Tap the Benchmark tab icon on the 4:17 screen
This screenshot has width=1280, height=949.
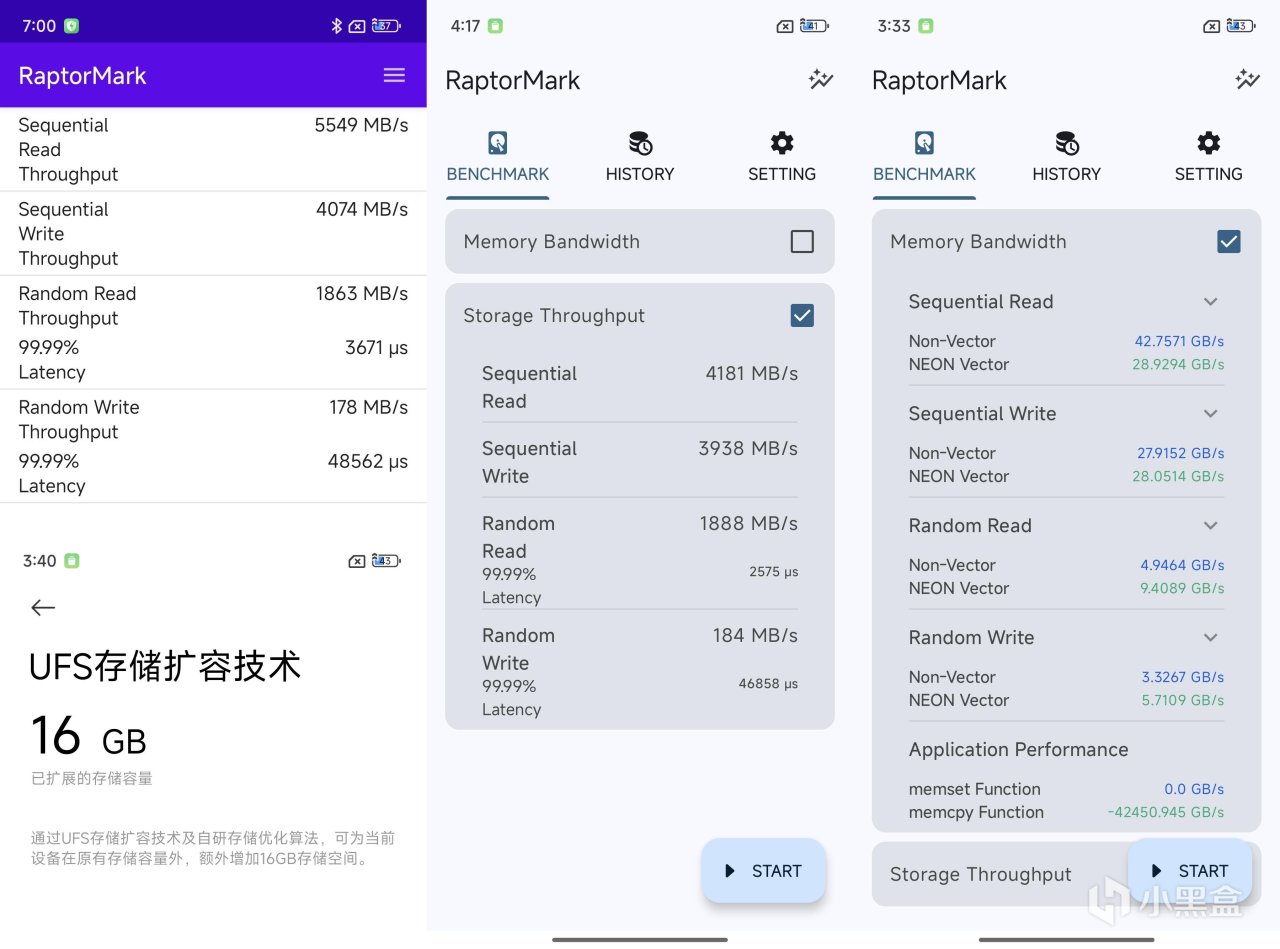pos(497,143)
